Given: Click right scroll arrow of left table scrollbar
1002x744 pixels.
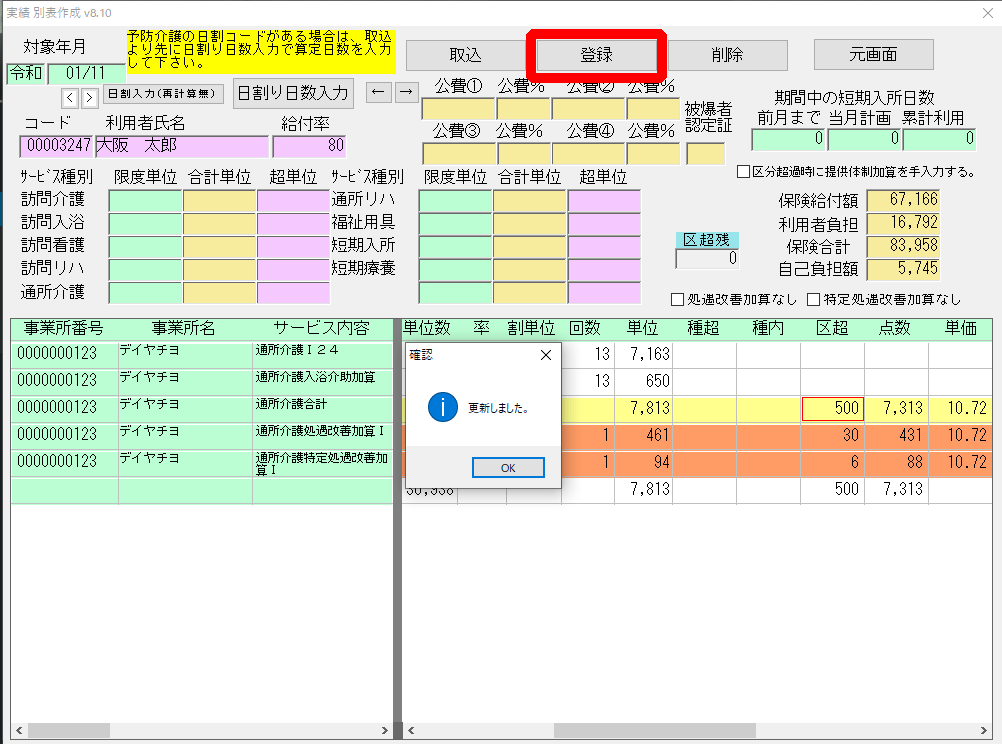Looking at the screenshot, I should (384, 730).
